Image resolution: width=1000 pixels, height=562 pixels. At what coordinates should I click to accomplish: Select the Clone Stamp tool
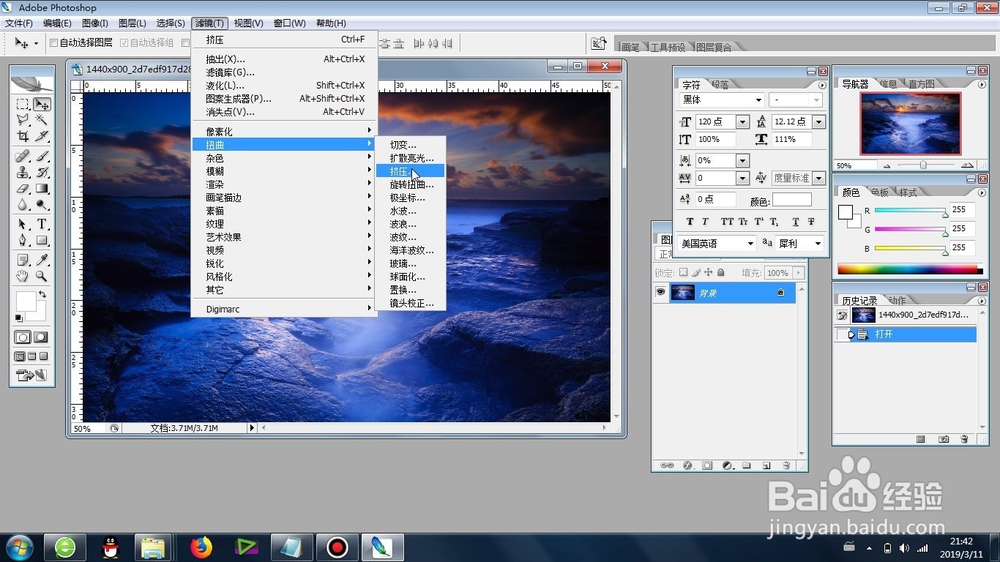pyautogui.click(x=23, y=172)
